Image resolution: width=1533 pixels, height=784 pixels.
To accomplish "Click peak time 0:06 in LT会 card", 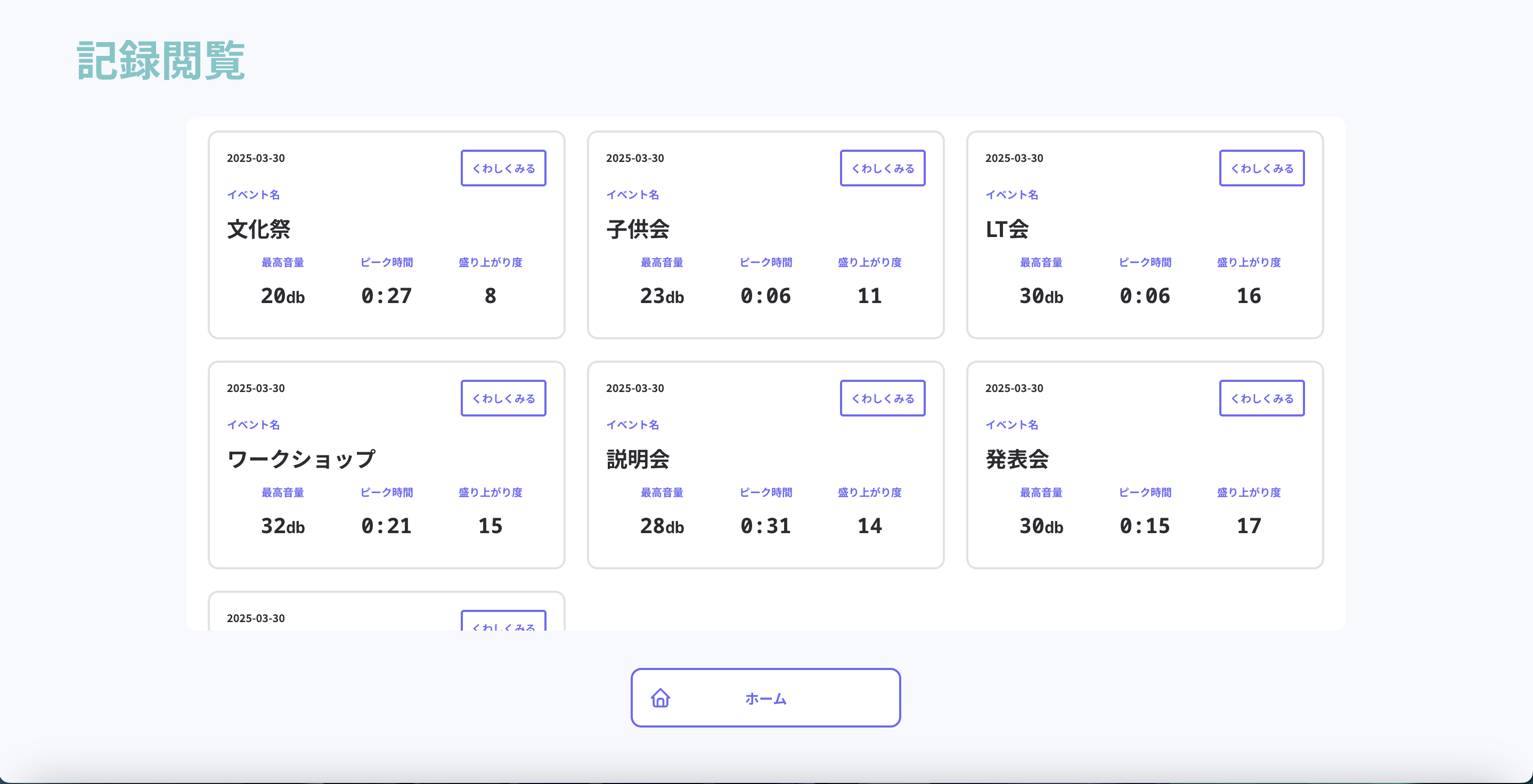I will (1144, 296).
